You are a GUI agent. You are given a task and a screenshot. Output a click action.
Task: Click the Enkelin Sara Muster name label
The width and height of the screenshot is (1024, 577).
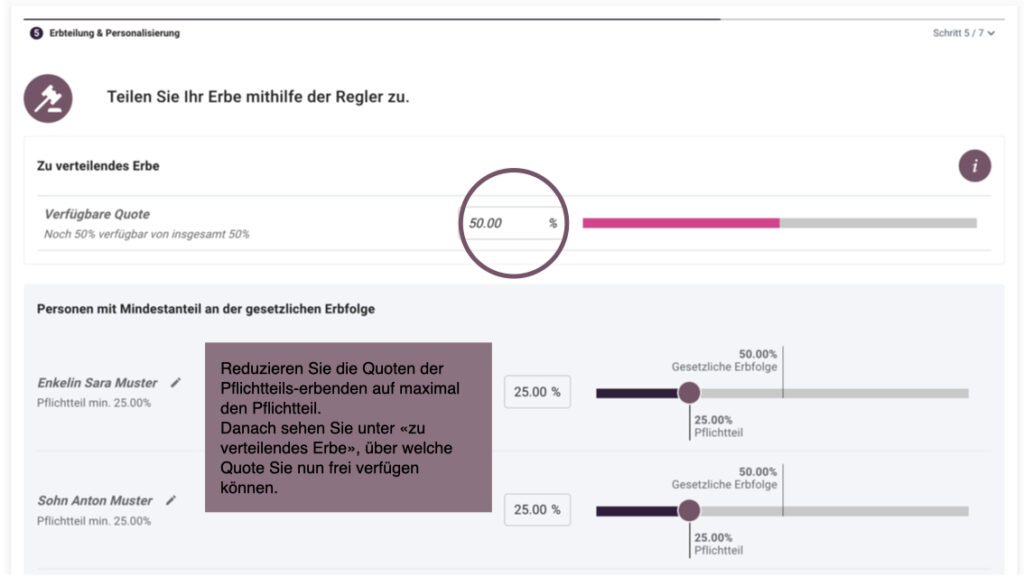[97, 383]
